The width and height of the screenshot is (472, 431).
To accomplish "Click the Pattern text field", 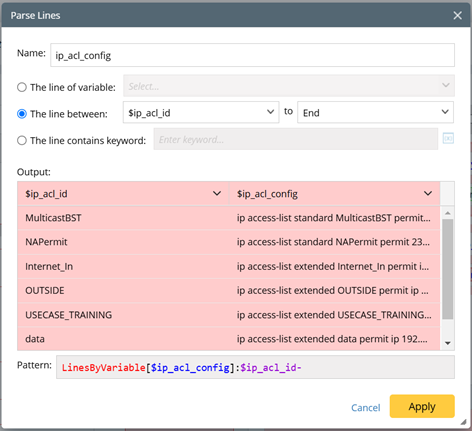I will click(255, 367).
